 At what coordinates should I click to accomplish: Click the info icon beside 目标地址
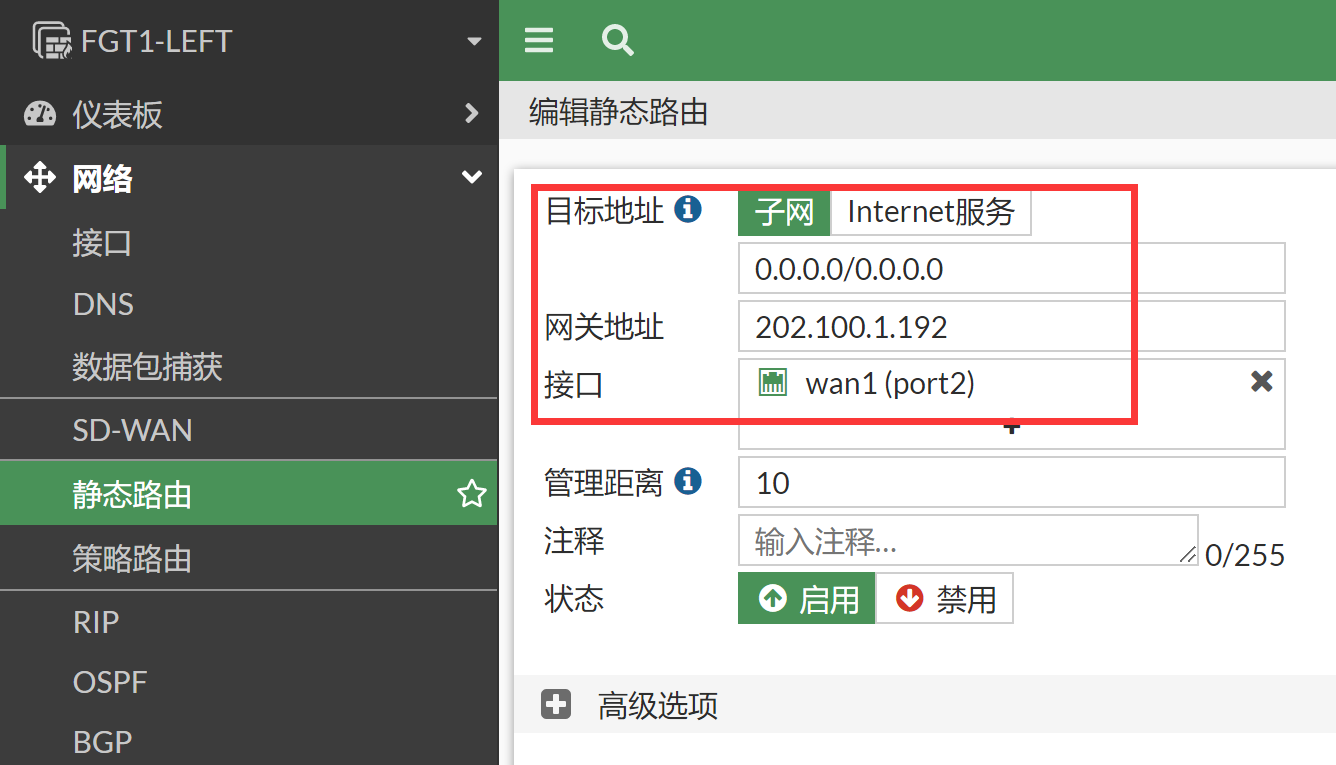click(x=688, y=210)
